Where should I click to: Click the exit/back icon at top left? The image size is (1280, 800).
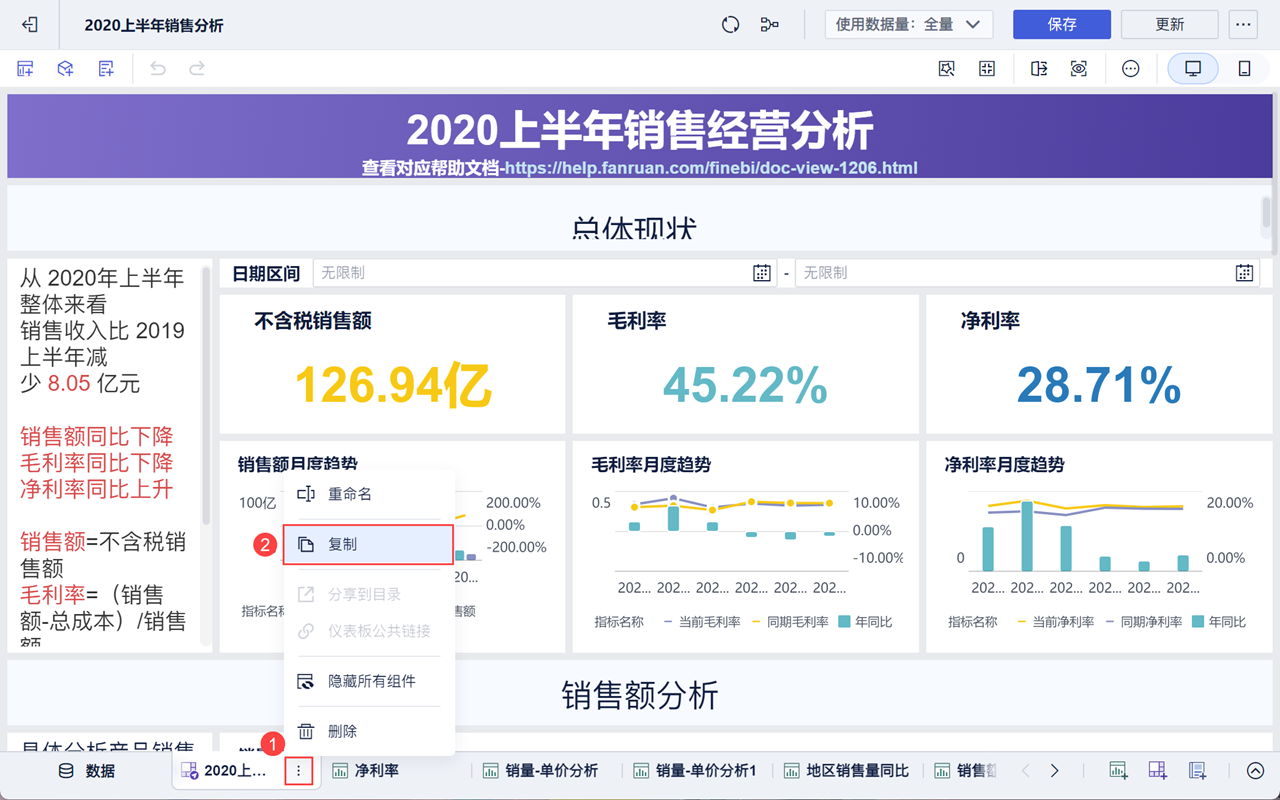coord(30,25)
